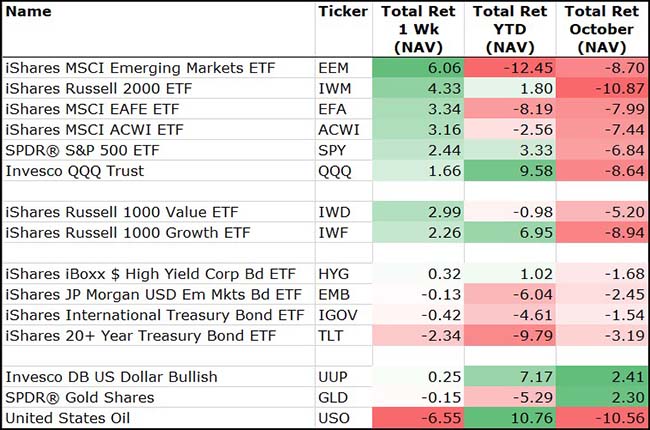The width and height of the screenshot is (650, 430).
Task: Select the Total Ret 1 Wk header
Action: tap(419, 29)
